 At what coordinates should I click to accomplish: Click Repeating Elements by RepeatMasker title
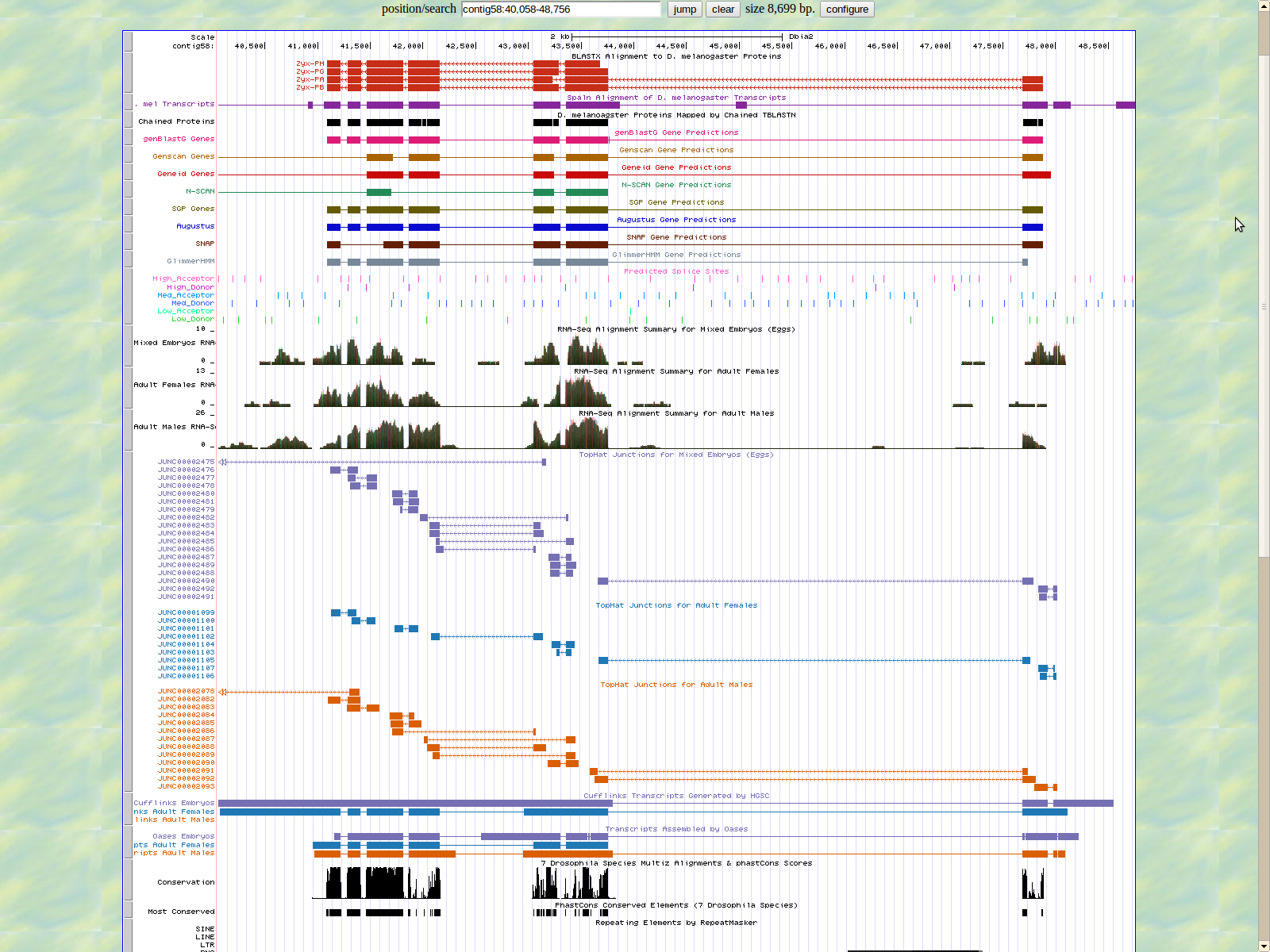pos(676,923)
